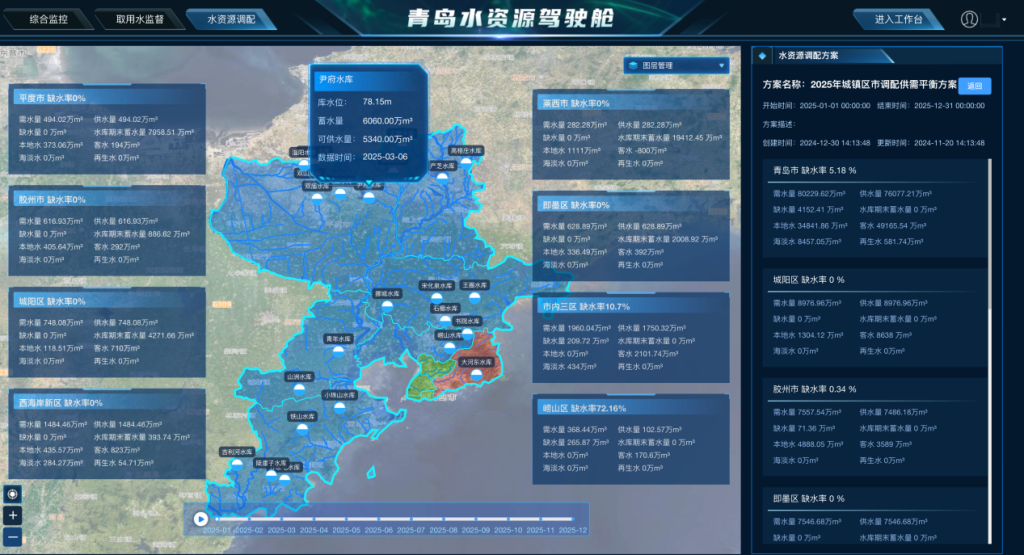Select the 吉利河水库 reservoir marker
The width and height of the screenshot is (1024, 555).
(237, 463)
